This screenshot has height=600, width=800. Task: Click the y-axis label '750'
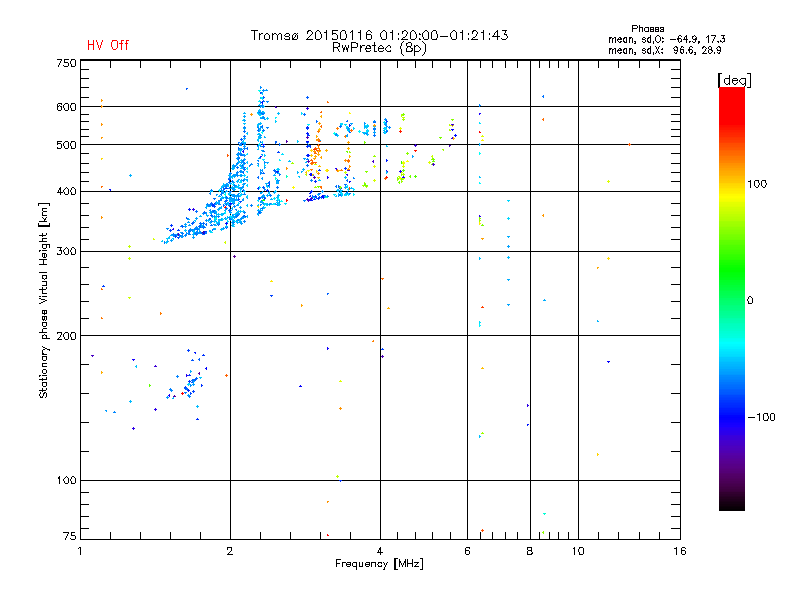66,63
